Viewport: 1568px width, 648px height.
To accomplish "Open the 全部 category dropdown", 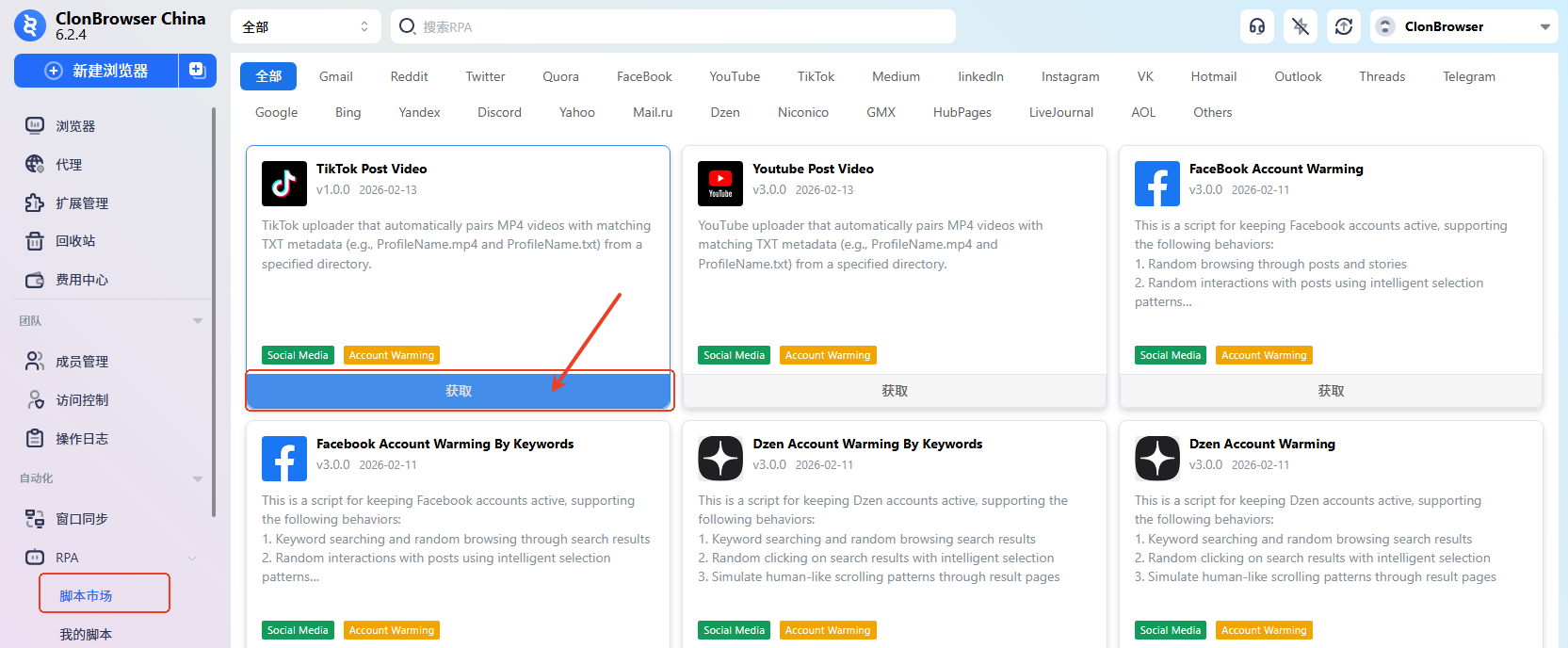I will [305, 27].
